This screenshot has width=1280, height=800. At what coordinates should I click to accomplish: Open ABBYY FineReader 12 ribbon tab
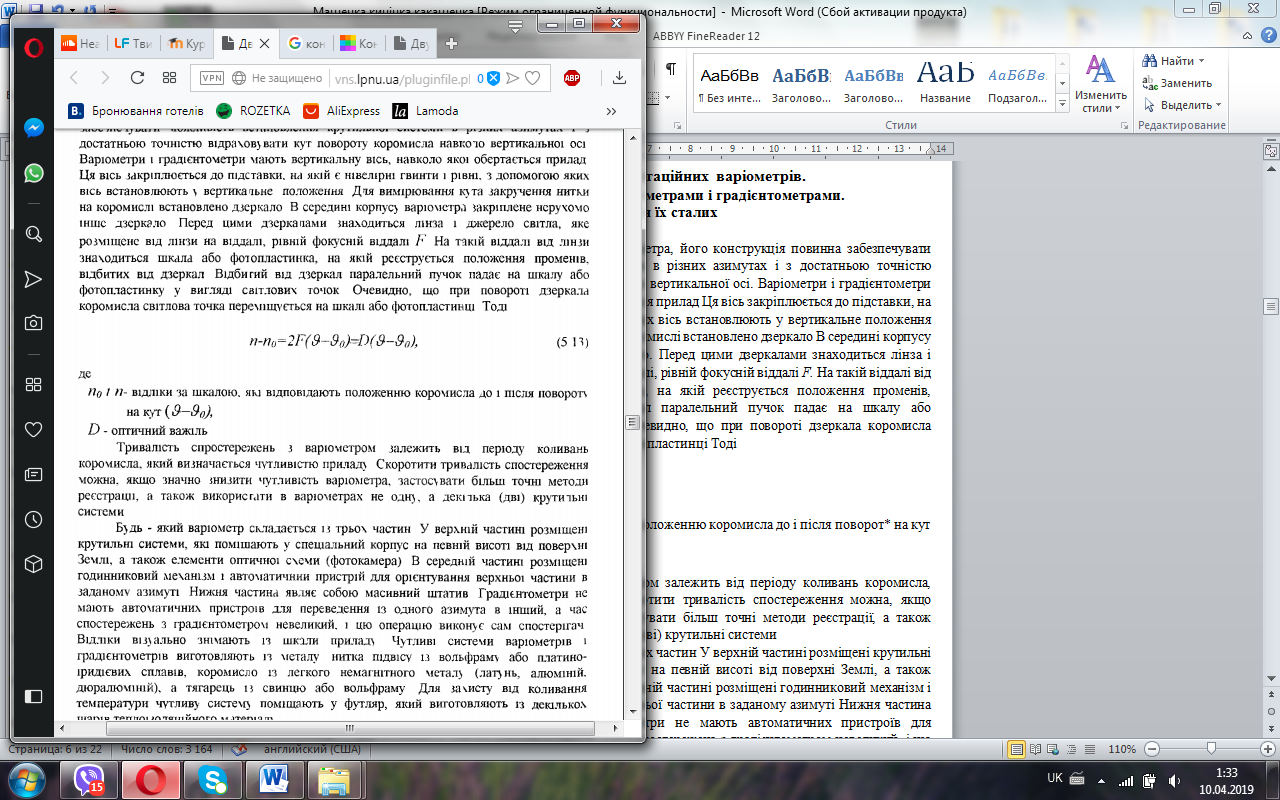pos(706,36)
